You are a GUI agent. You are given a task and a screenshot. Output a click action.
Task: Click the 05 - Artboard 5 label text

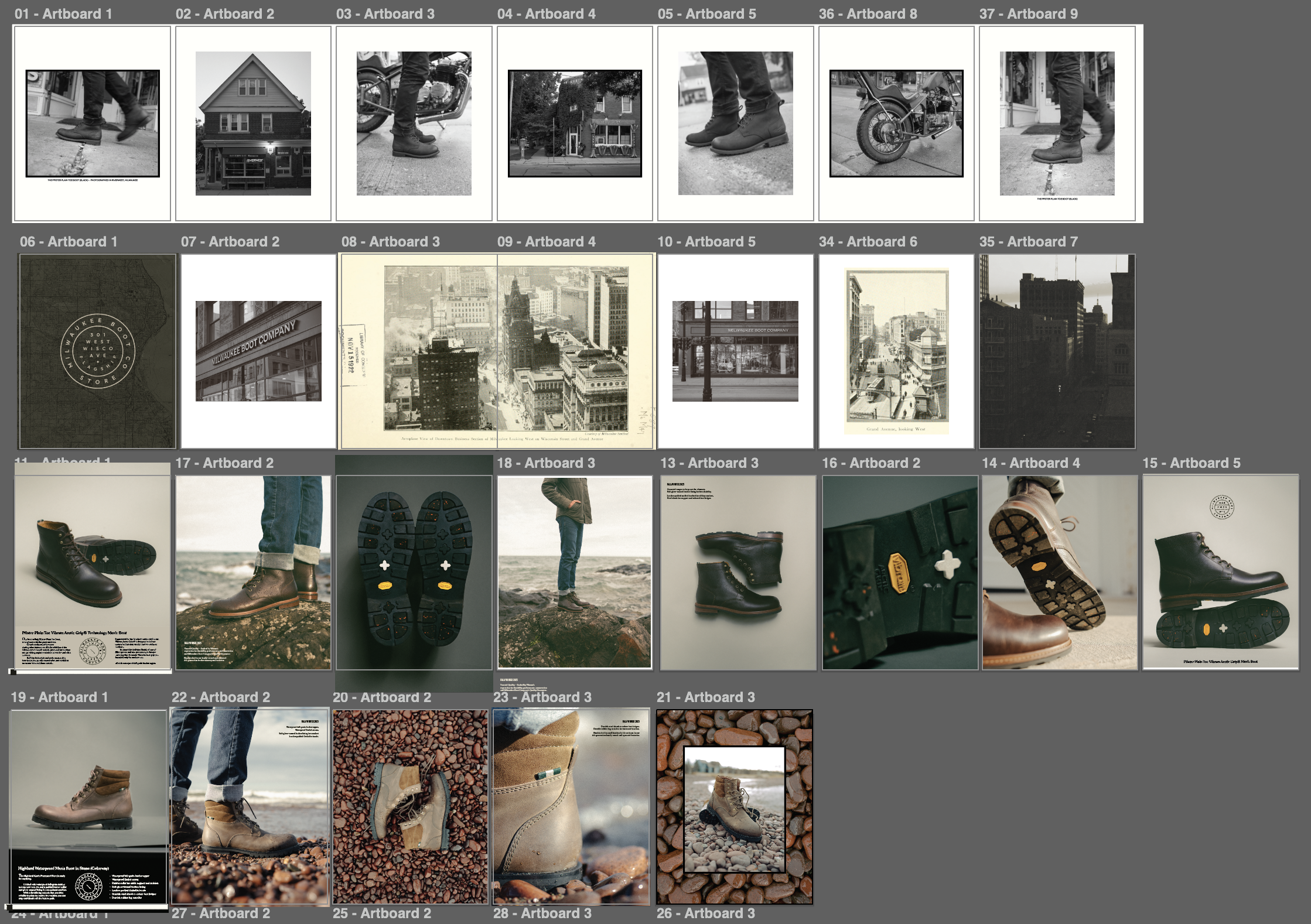pyautogui.click(x=706, y=13)
